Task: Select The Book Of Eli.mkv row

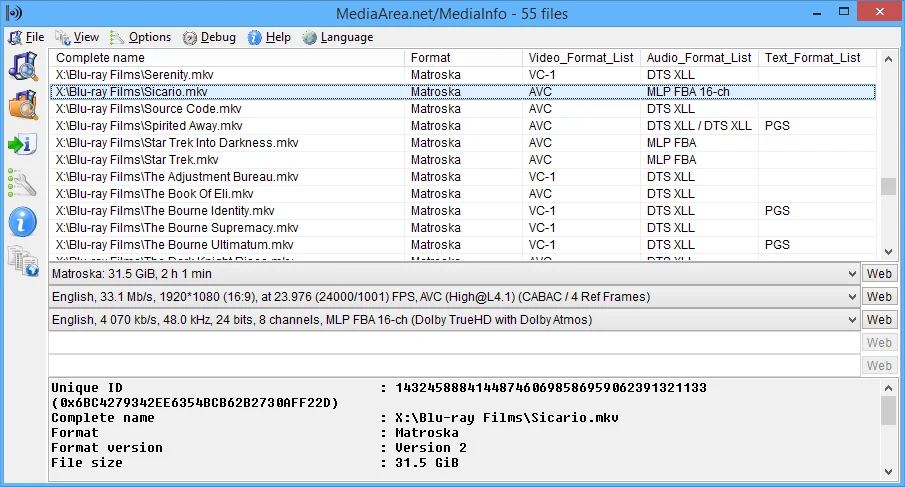Action: click(463, 194)
